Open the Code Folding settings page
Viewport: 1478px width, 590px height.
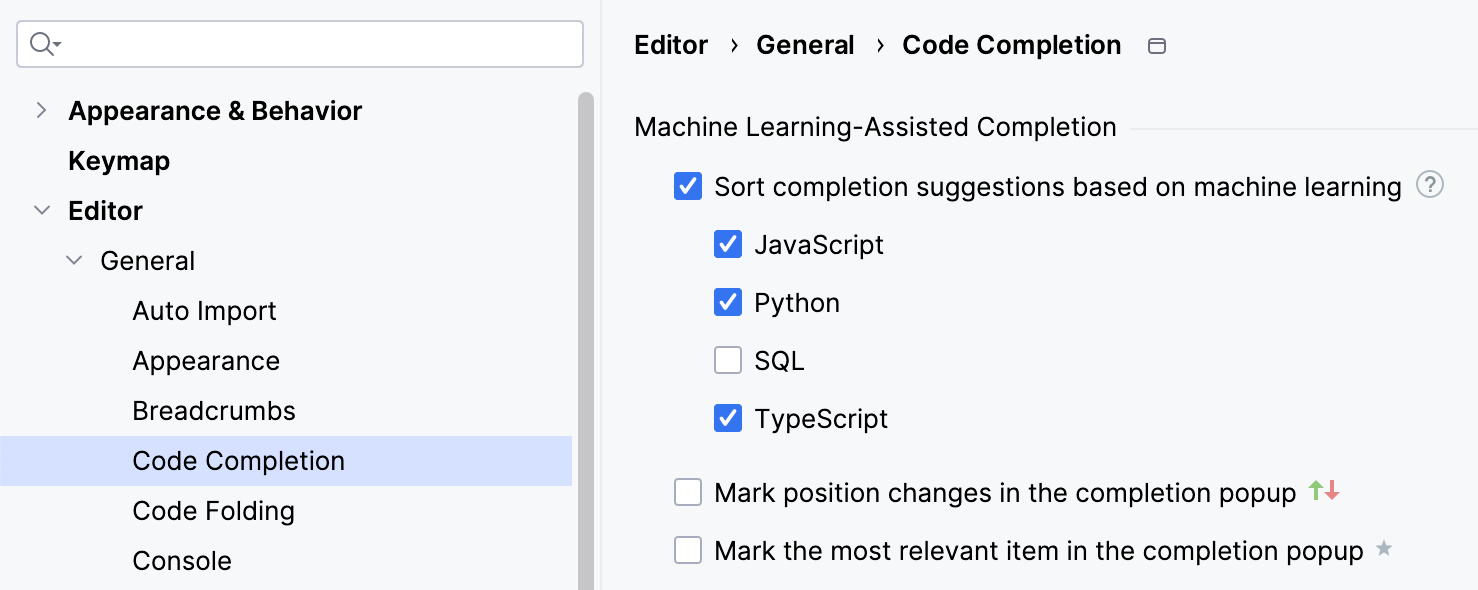point(213,511)
